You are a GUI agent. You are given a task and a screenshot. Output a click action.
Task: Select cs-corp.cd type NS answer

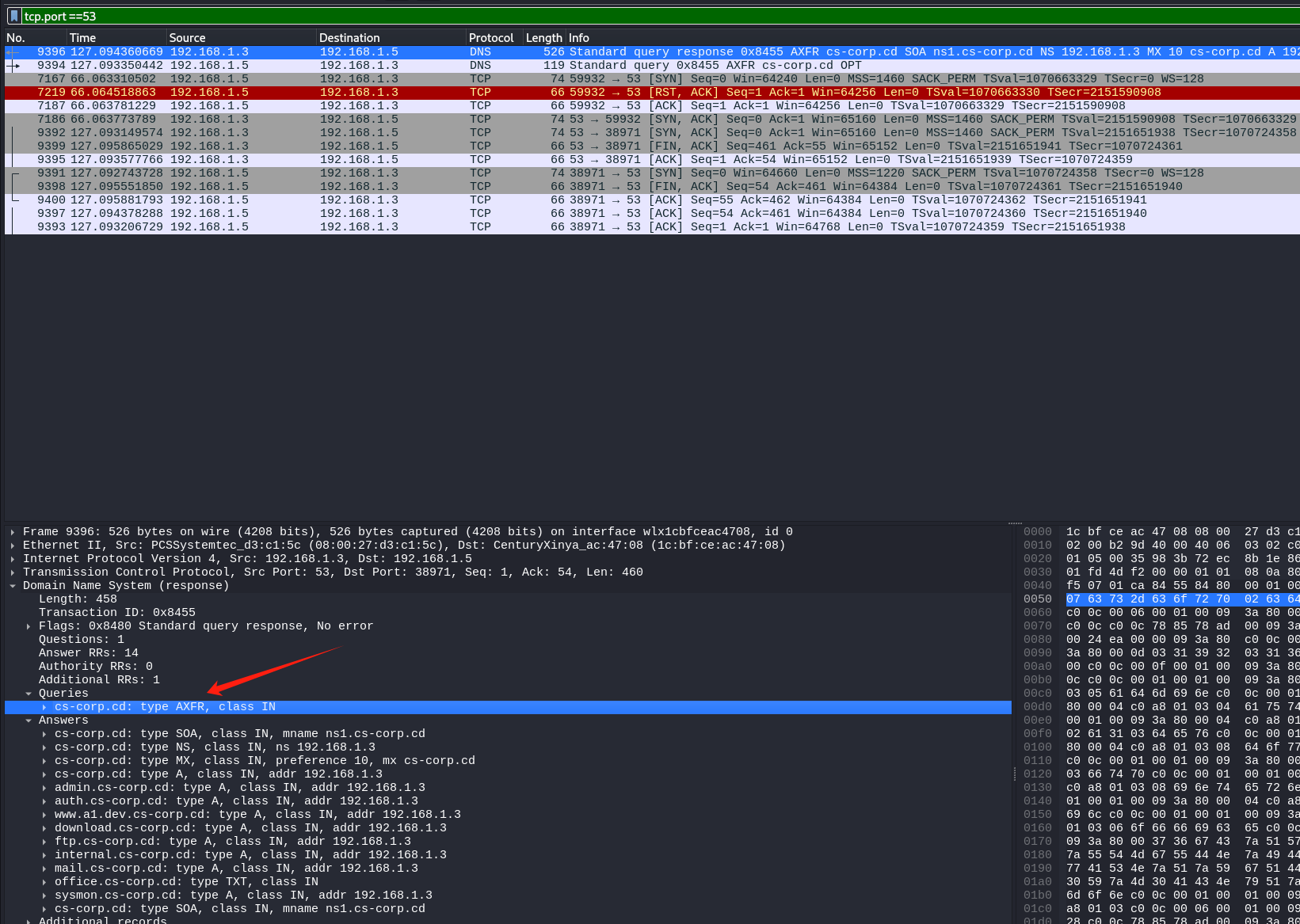(x=215, y=747)
